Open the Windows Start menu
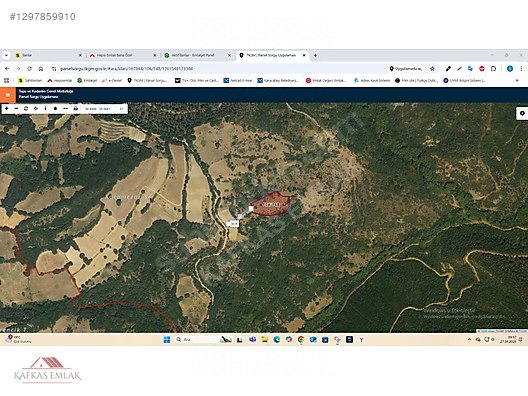This screenshot has height=396, width=528. (167, 339)
